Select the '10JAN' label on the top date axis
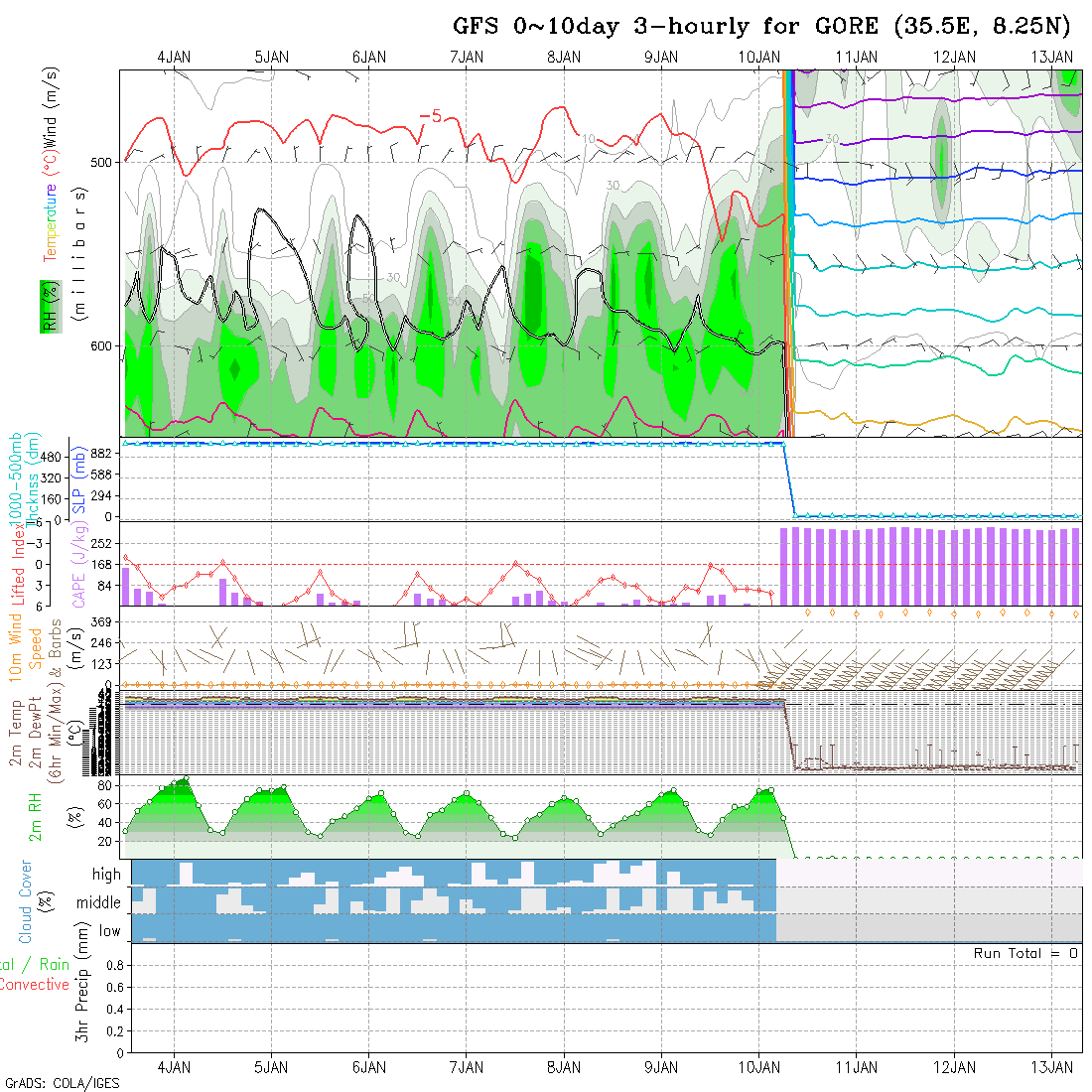 [x=759, y=58]
